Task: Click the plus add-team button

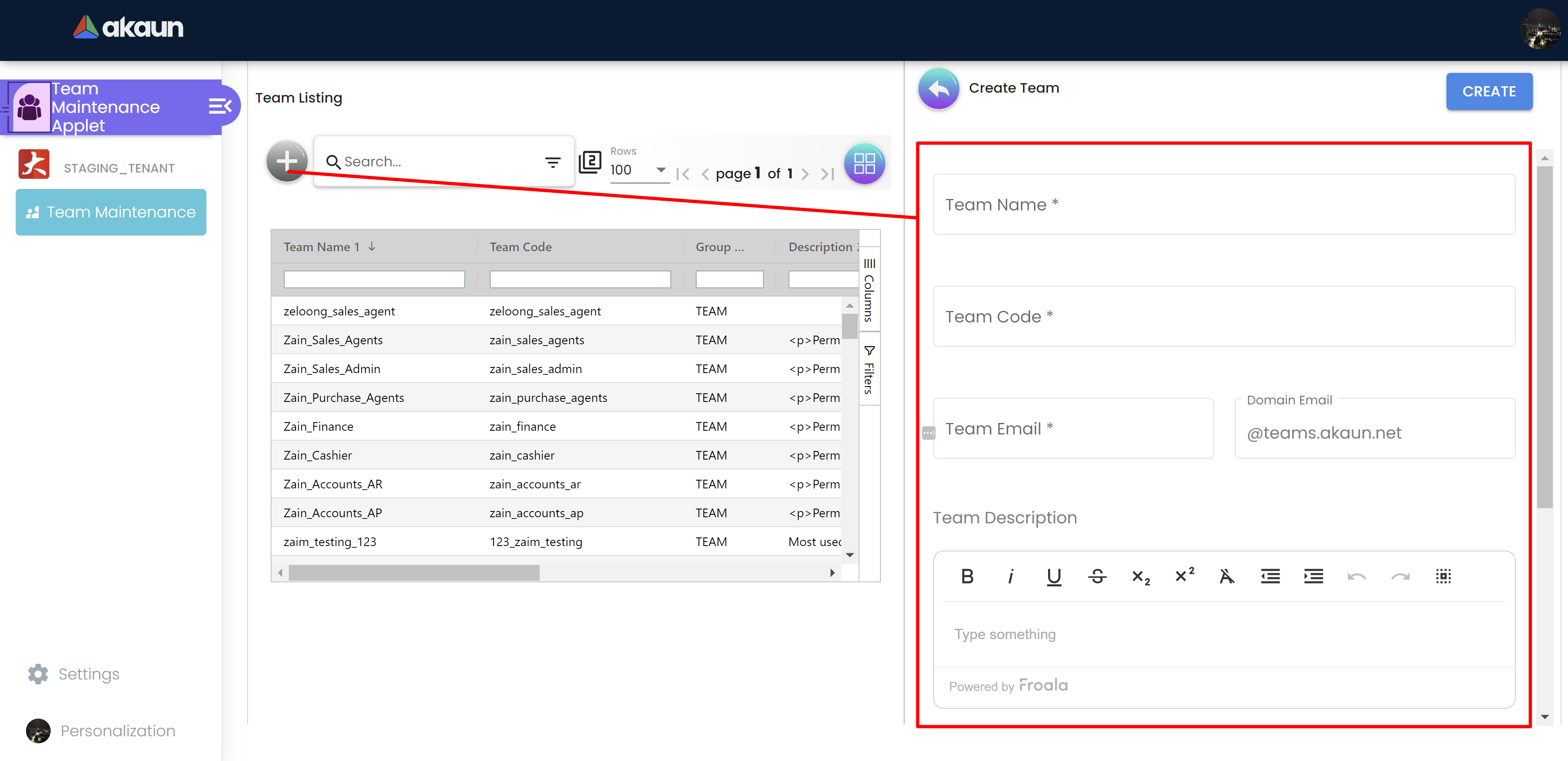Action: pyautogui.click(x=287, y=161)
